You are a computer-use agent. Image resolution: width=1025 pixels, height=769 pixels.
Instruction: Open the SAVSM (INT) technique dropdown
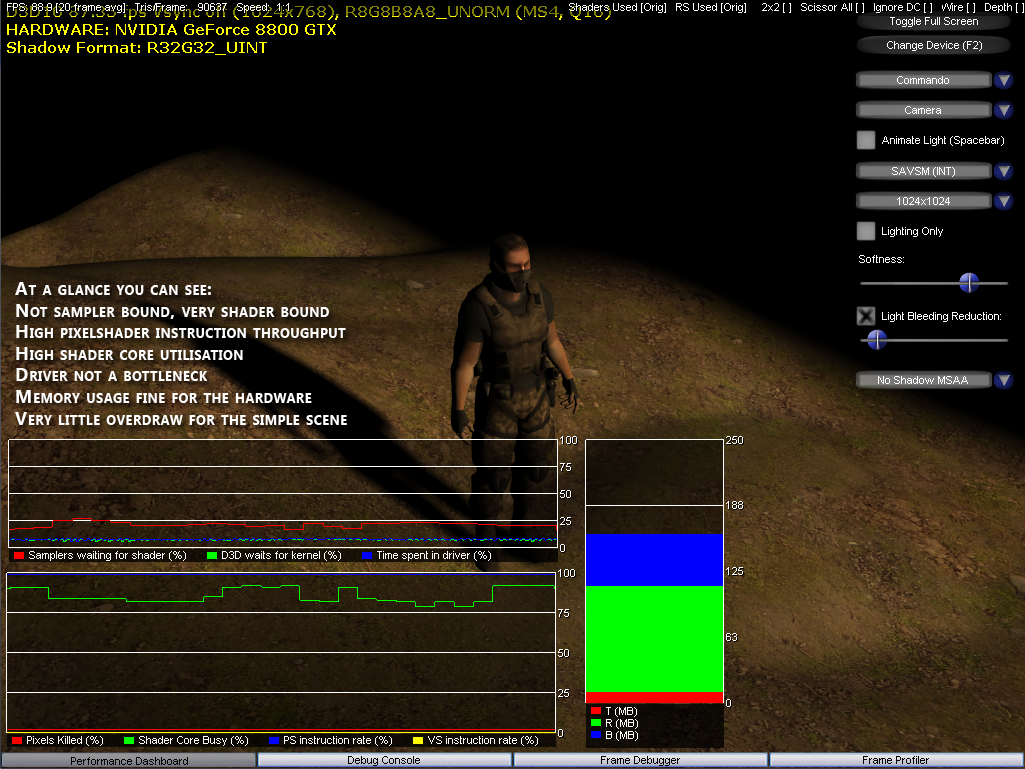pyautogui.click(x=922, y=171)
